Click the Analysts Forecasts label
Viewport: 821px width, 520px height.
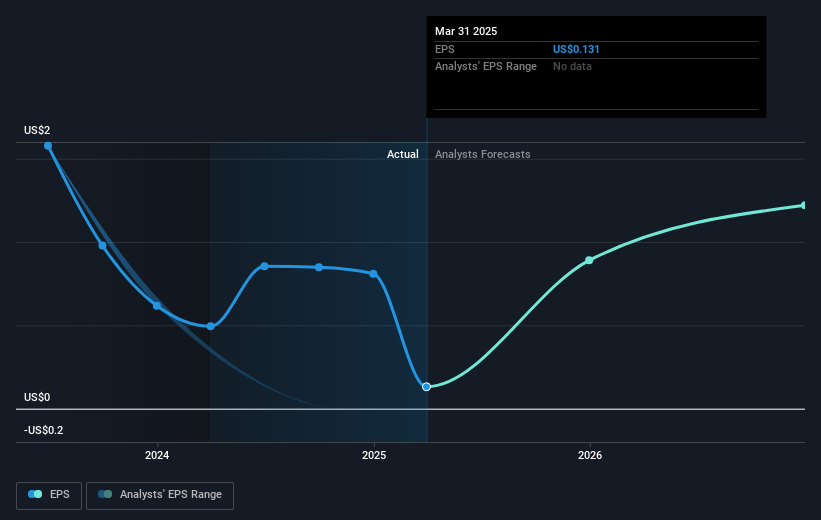coord(482,154)
